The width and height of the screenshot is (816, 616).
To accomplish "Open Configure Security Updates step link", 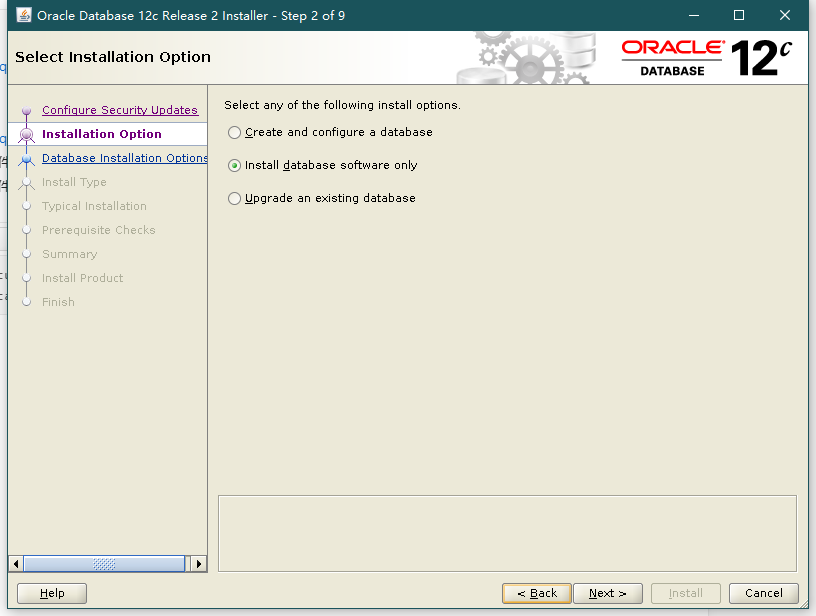I will [x=120, y=110].
